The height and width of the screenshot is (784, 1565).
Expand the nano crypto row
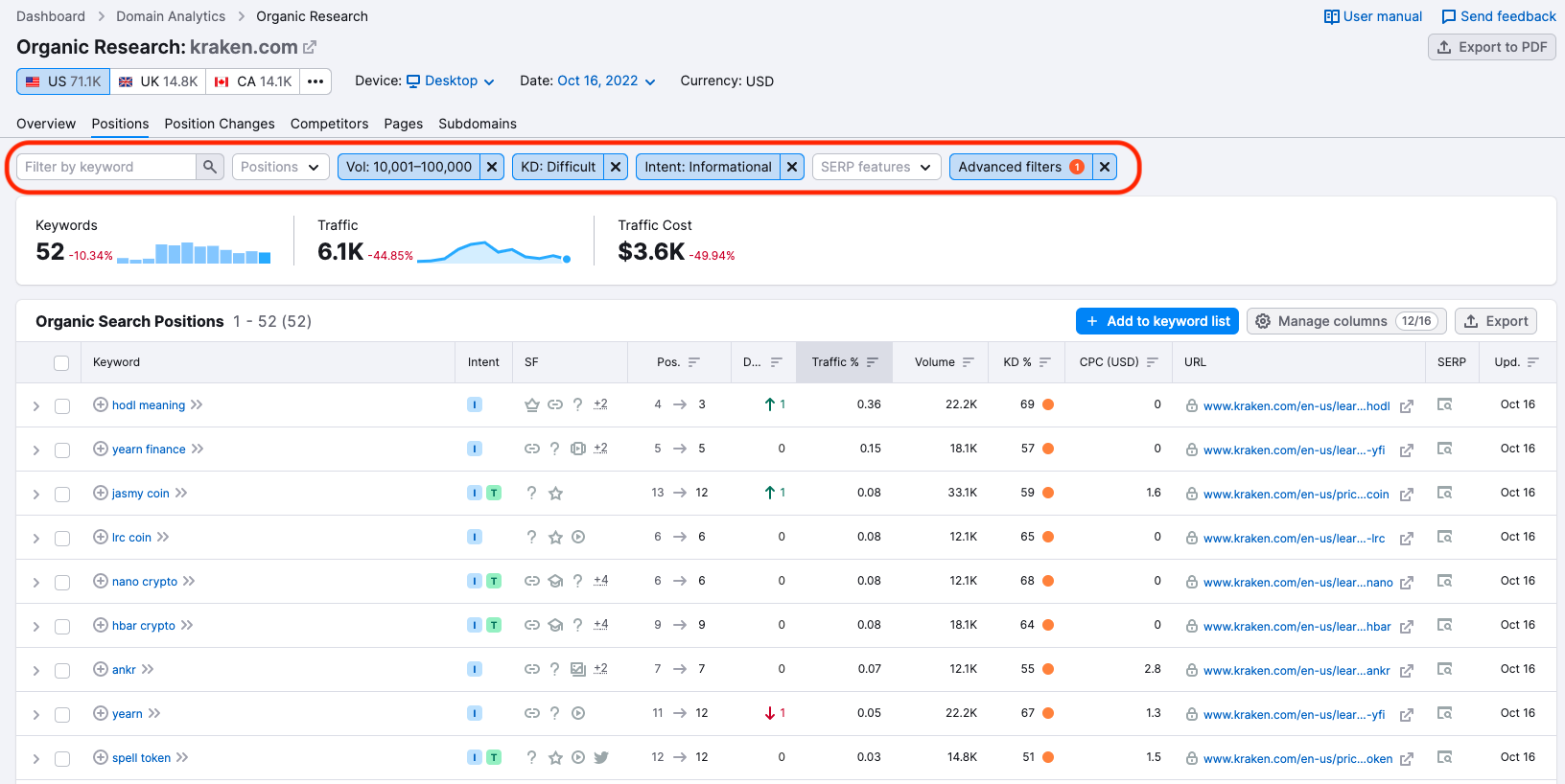pos(35,583)
